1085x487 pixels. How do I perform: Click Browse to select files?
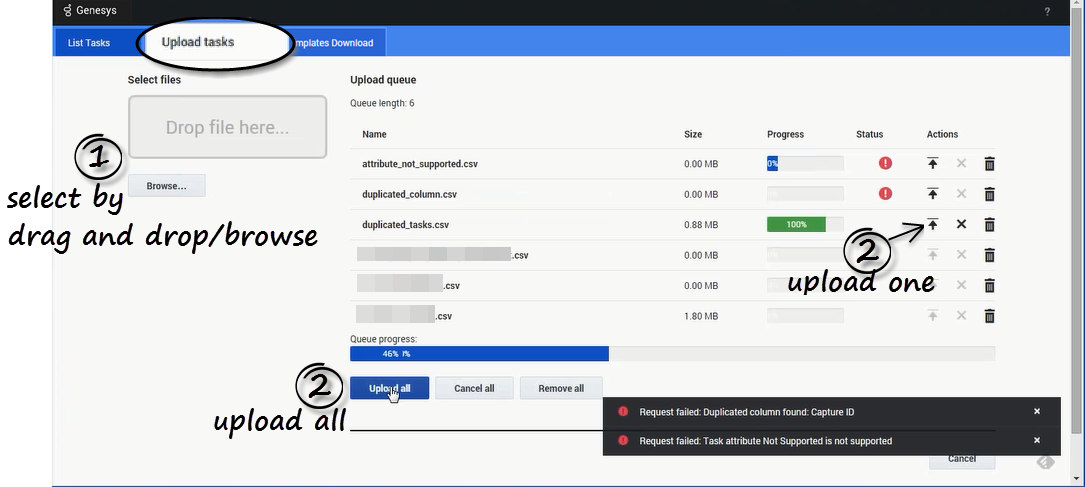pos(166,186)
